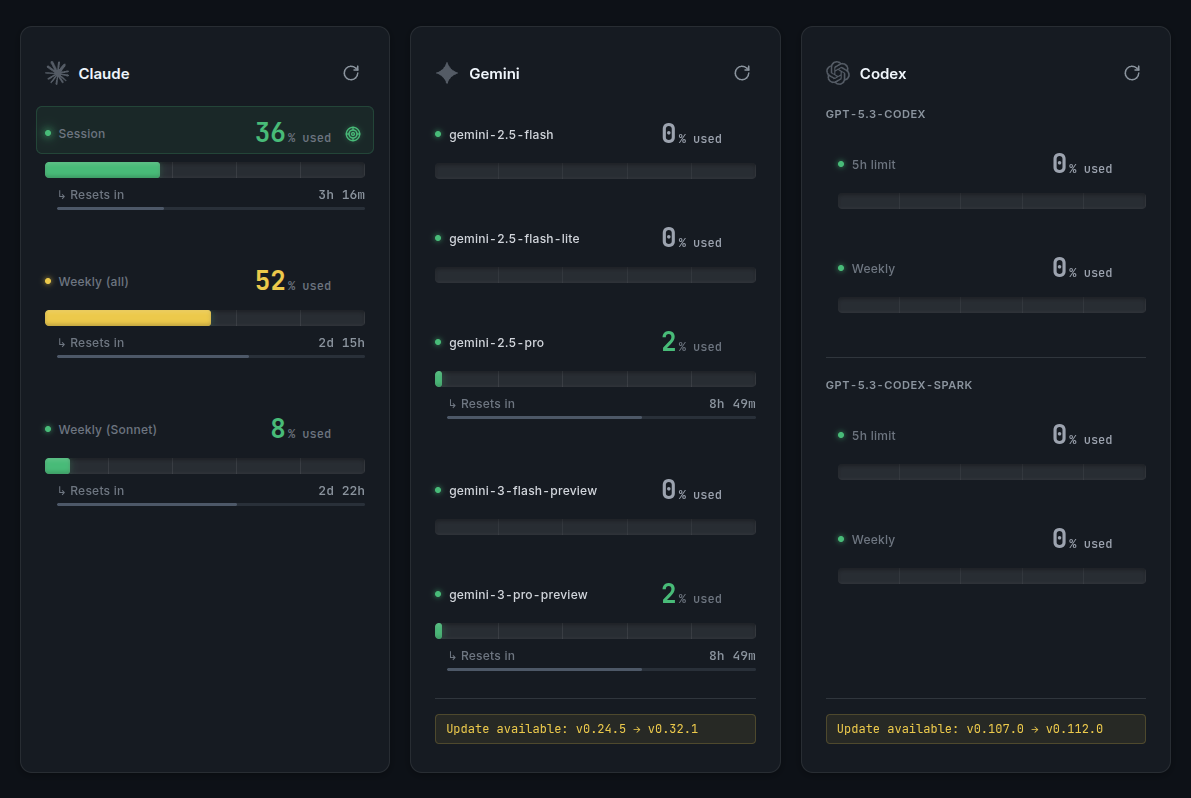
Task: Click the 52% used weekly value
Action: pyautogui.click(x=293, y=281)
